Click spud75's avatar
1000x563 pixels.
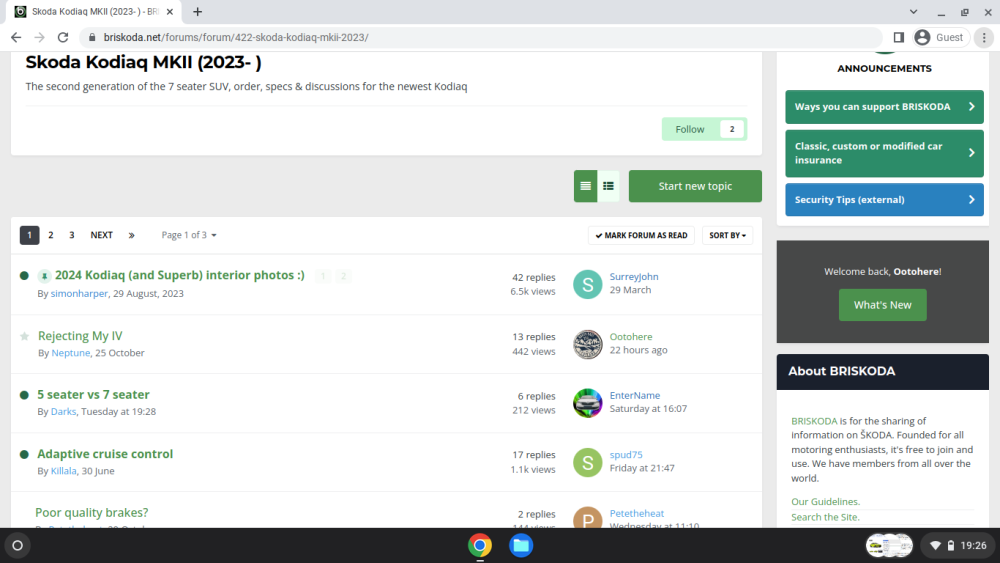click(587, 463)
